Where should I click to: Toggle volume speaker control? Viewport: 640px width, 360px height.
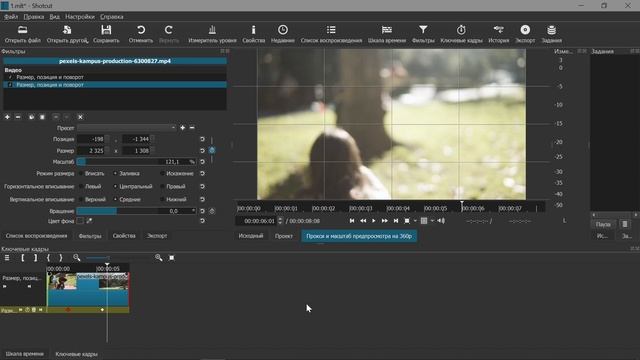click(x=441, y=221)
